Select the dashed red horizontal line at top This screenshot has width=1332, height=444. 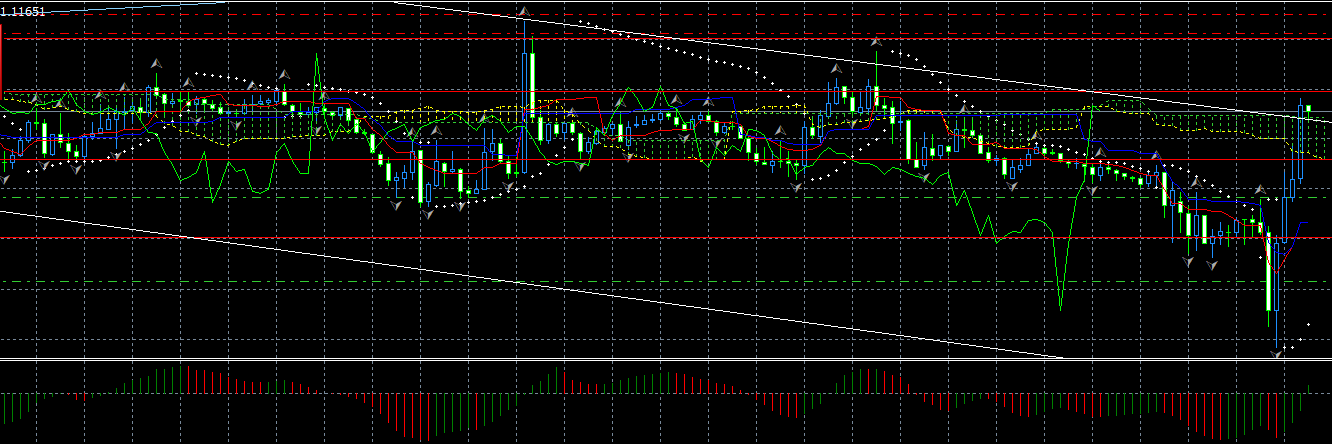(x=666, y=15)
